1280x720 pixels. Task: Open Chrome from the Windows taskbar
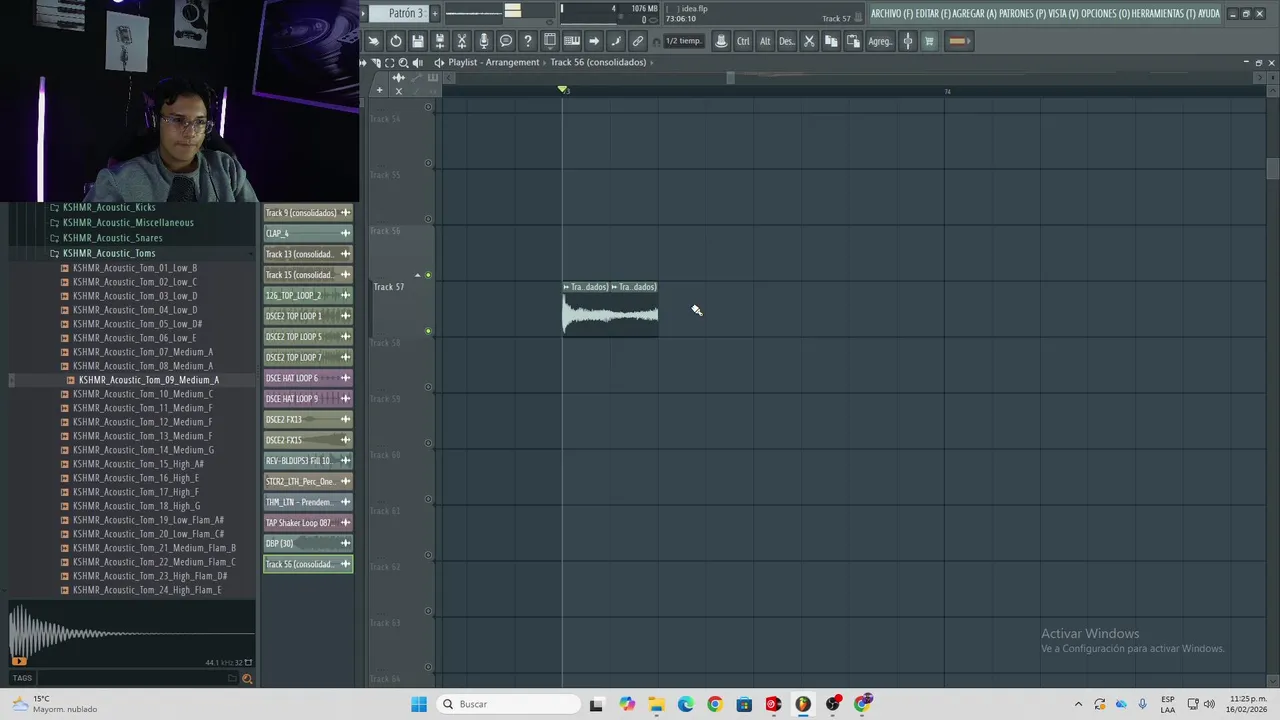pos(714,704)
